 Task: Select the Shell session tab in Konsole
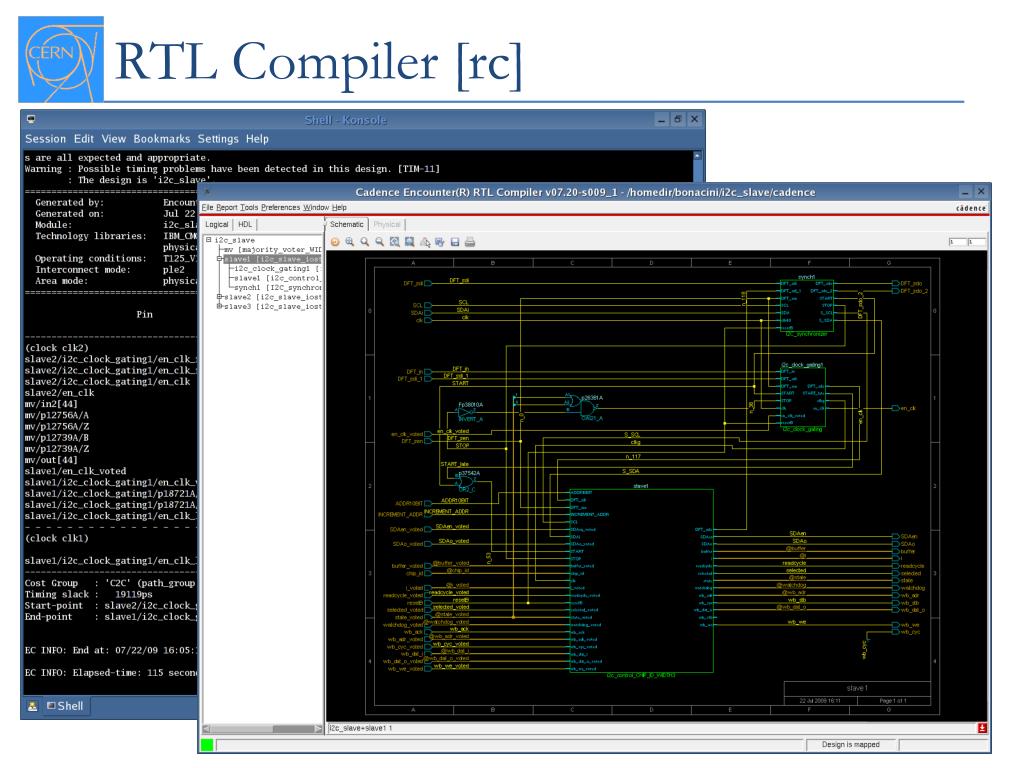point(65,706)
